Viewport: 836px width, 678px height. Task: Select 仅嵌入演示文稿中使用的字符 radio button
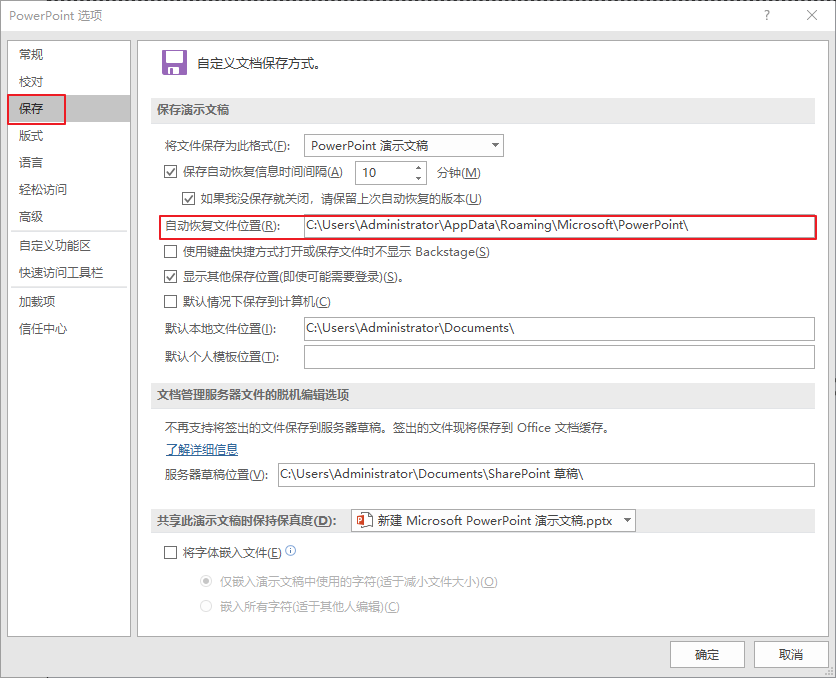tap(206, 581)
